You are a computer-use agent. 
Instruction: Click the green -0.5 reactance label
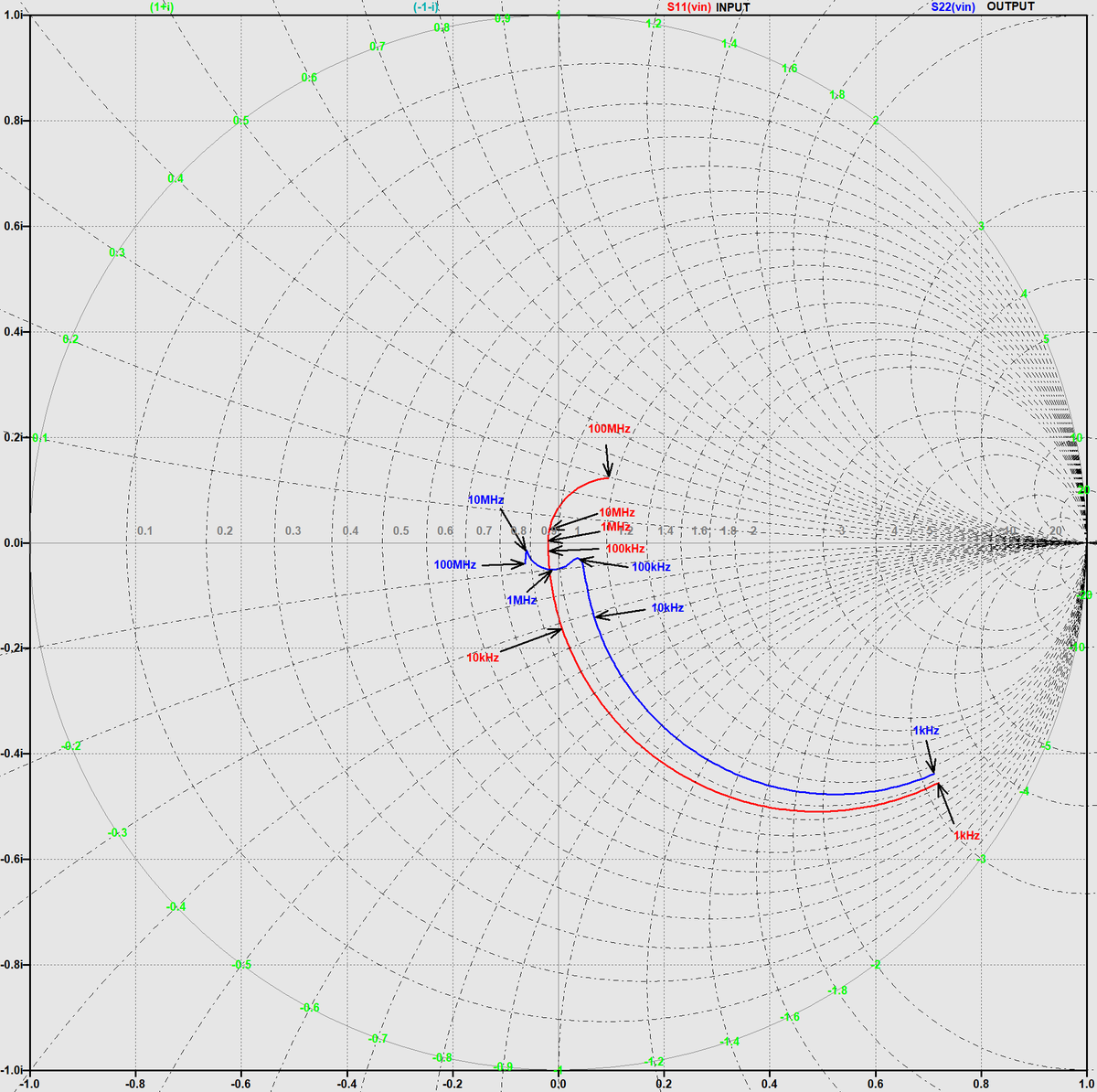pos(241,965)
